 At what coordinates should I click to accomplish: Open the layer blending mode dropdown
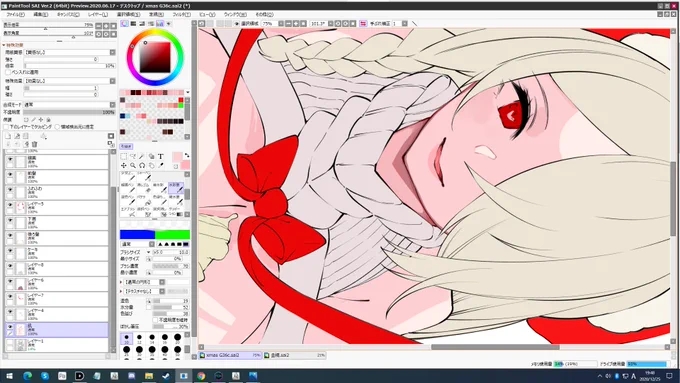(x=112, y=105)
